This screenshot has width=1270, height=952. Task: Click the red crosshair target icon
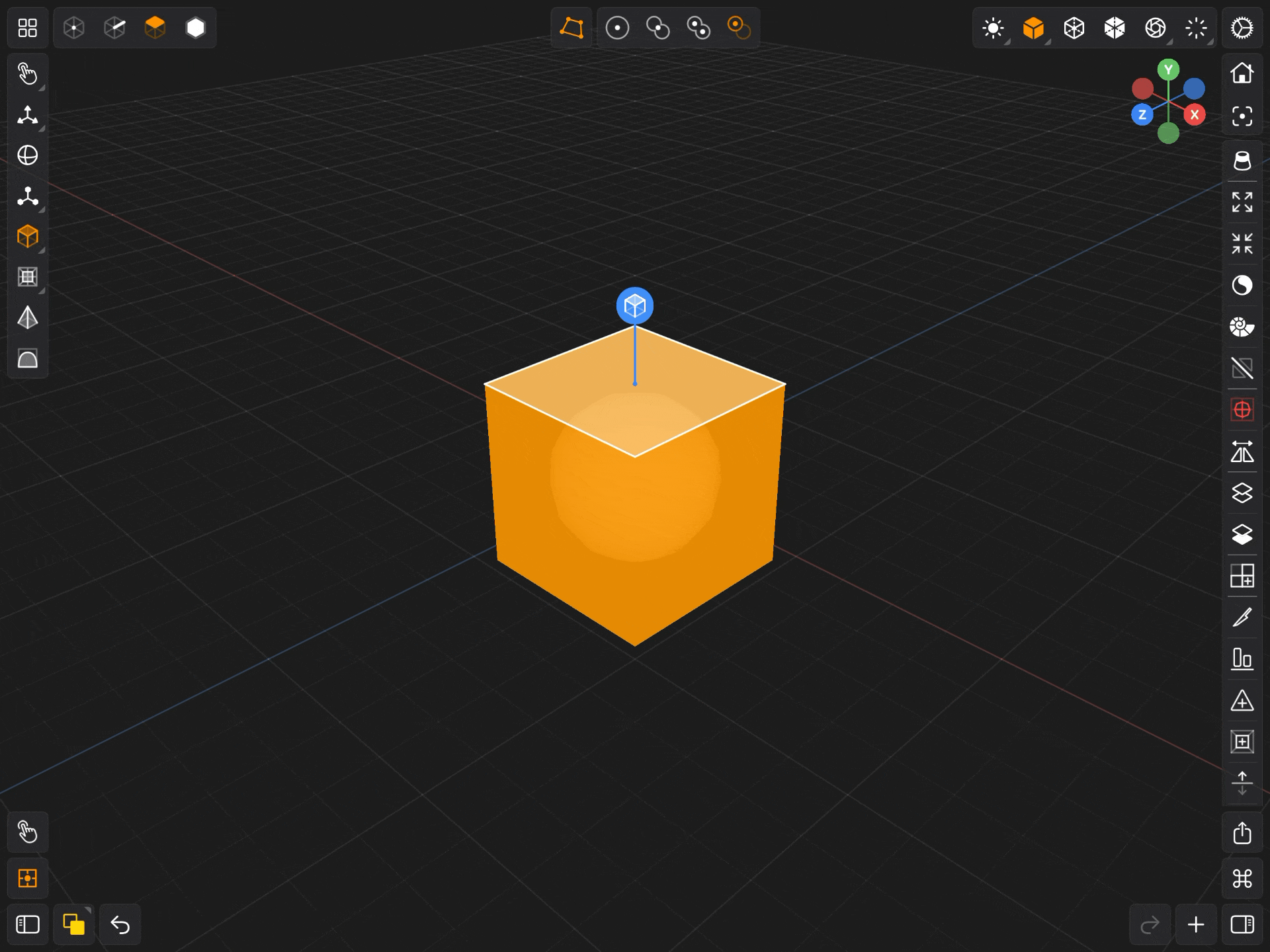1242,410
